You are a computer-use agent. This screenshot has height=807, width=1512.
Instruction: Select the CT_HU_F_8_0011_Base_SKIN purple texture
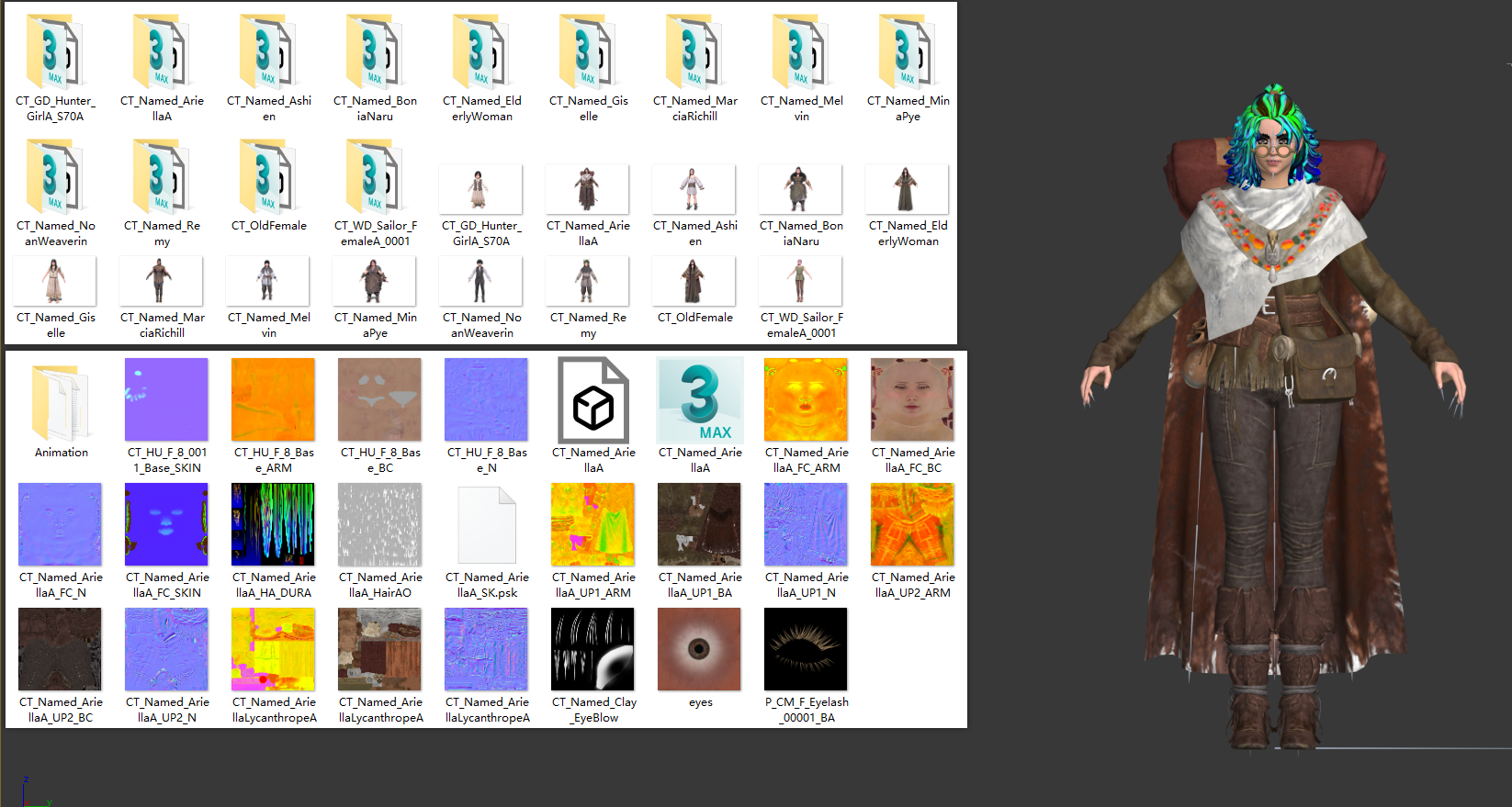click(166, 399)
